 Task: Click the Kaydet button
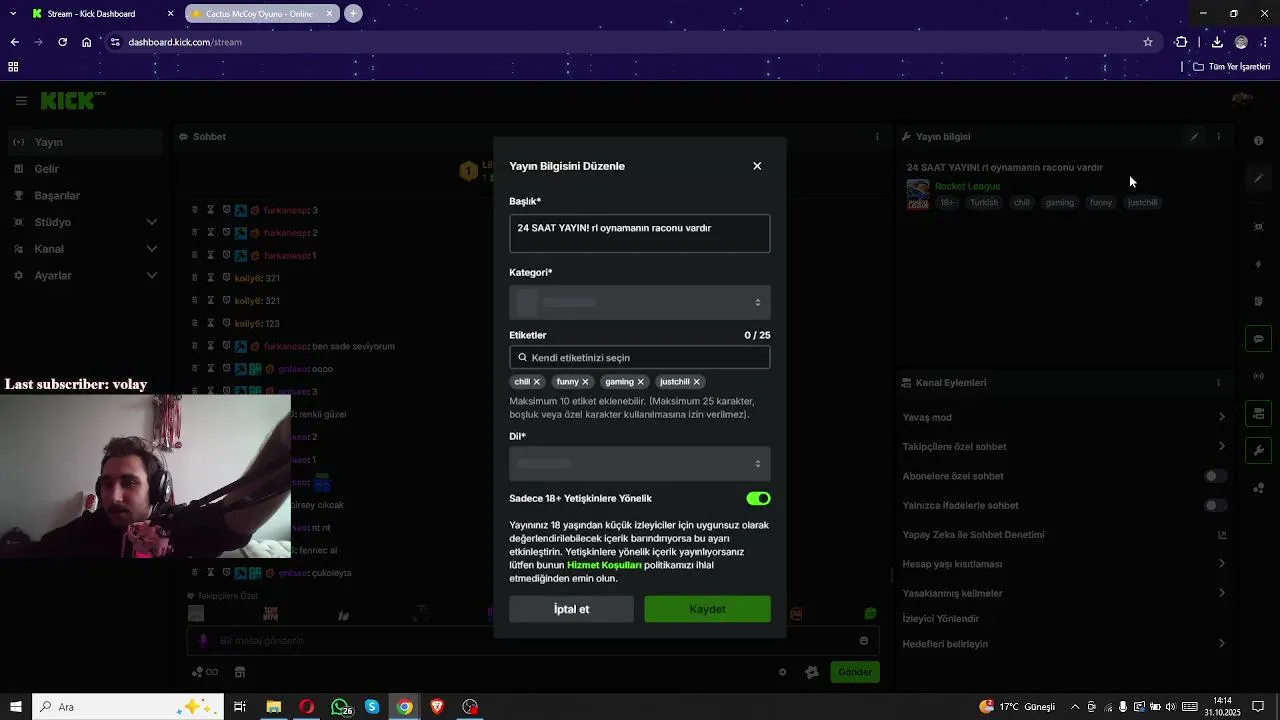(707, 609)
